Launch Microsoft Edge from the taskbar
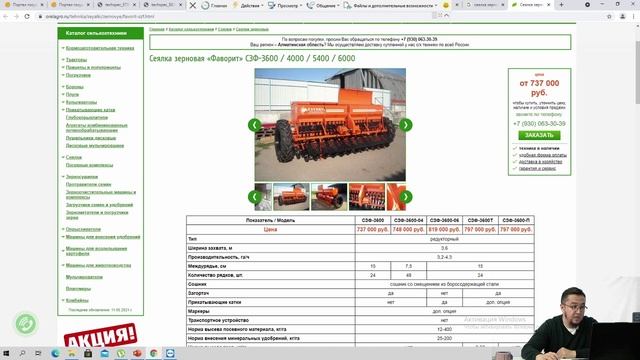This screenshot has height=360, width=640. click(55, 353)
